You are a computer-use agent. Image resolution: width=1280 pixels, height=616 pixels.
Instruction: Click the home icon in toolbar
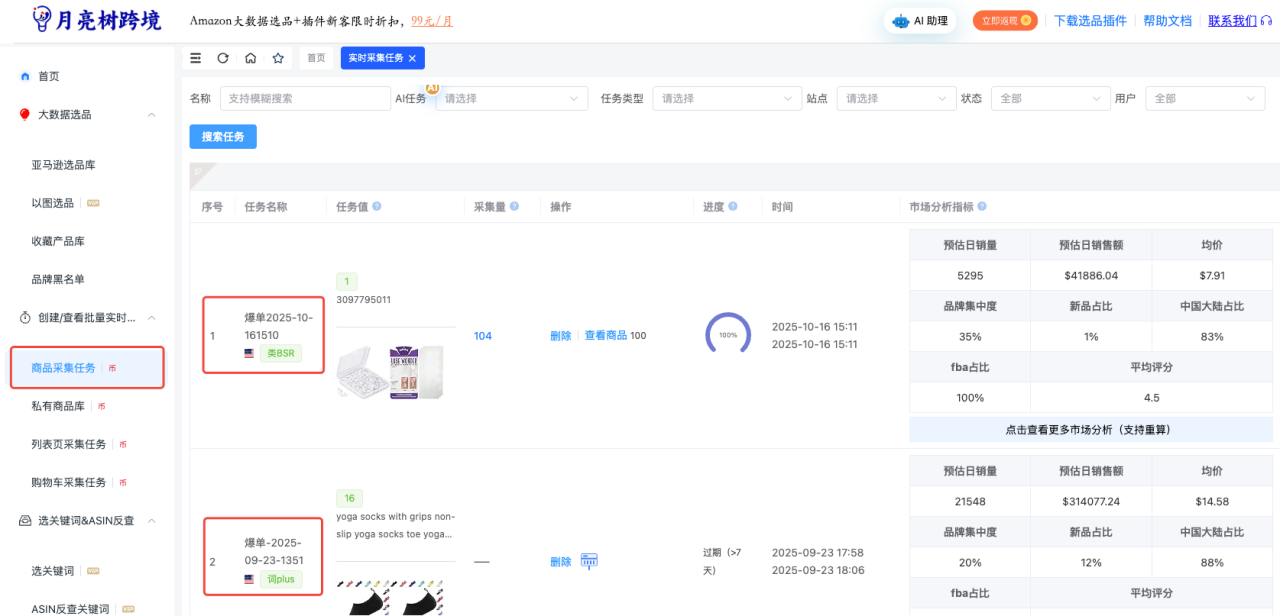(250, 58)
